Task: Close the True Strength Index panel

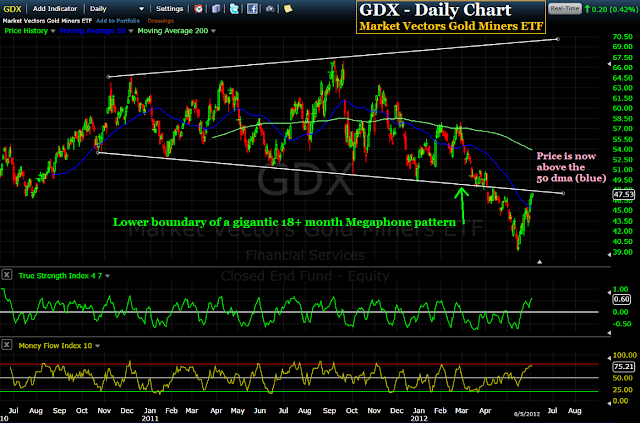Action: click(7, 275)
